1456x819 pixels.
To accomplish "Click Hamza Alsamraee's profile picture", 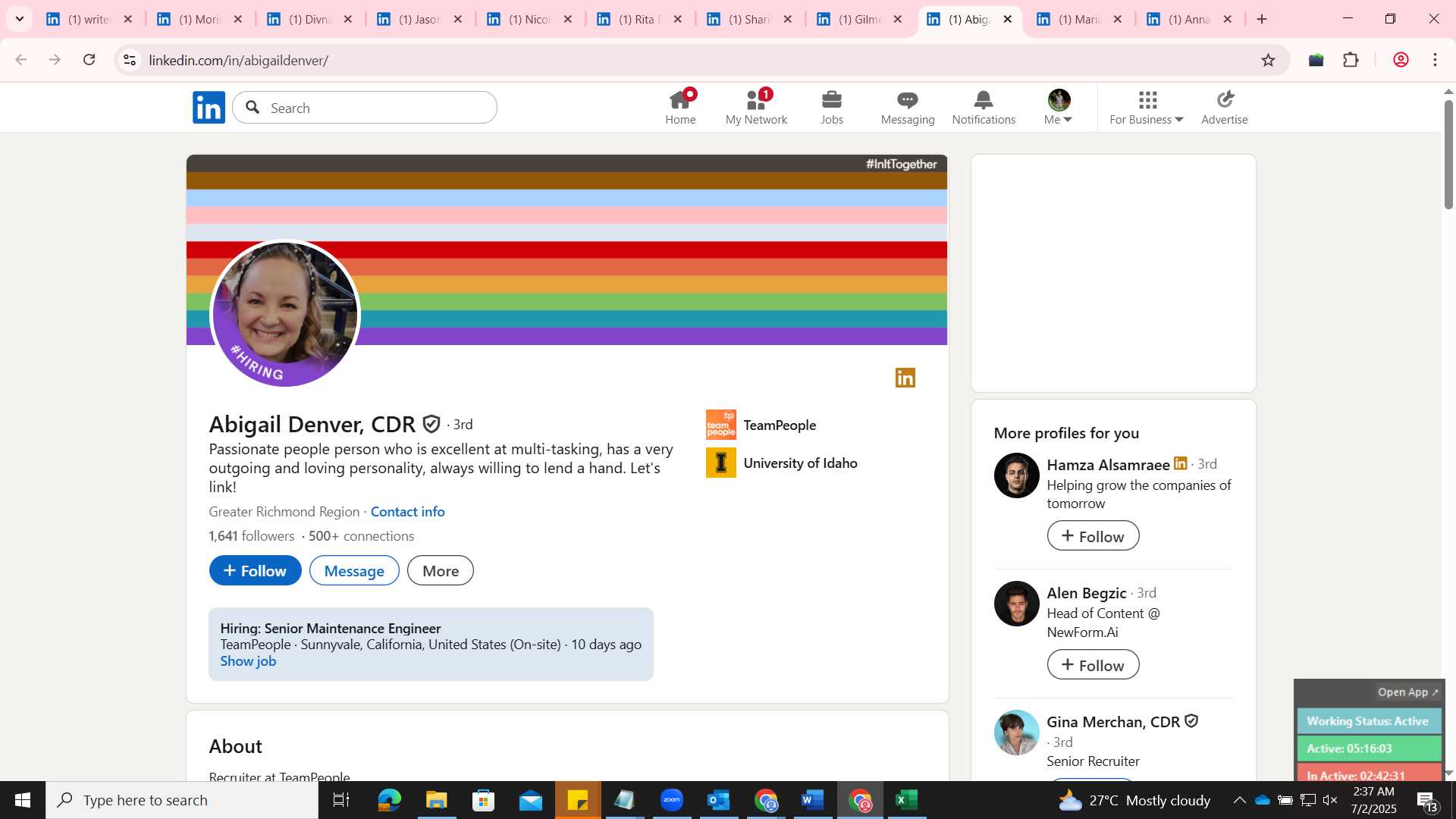I will coord(1016,475).
